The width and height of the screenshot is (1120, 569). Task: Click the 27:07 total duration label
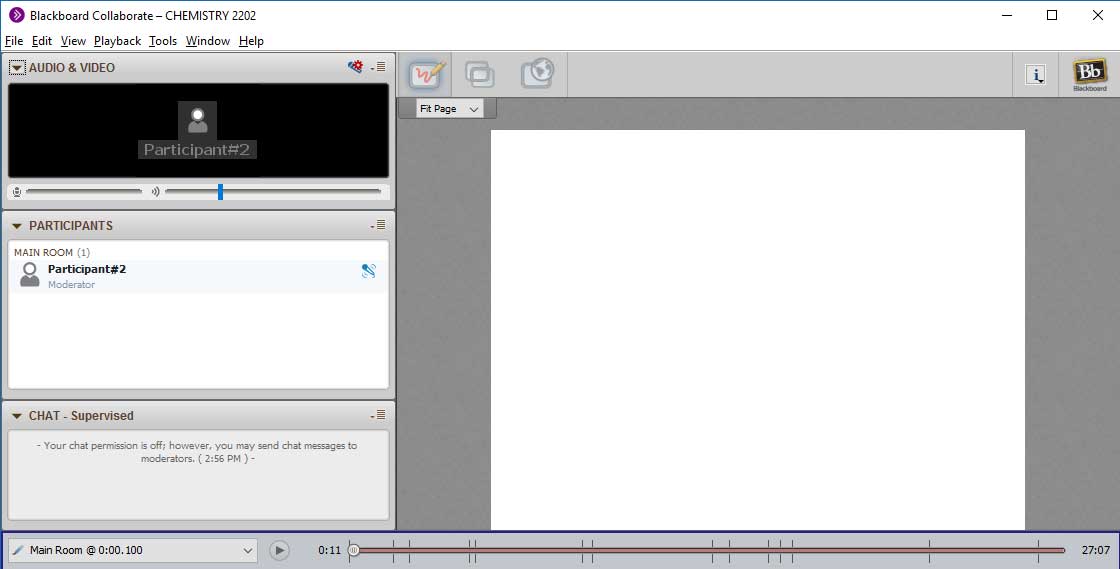(1096, 550)
